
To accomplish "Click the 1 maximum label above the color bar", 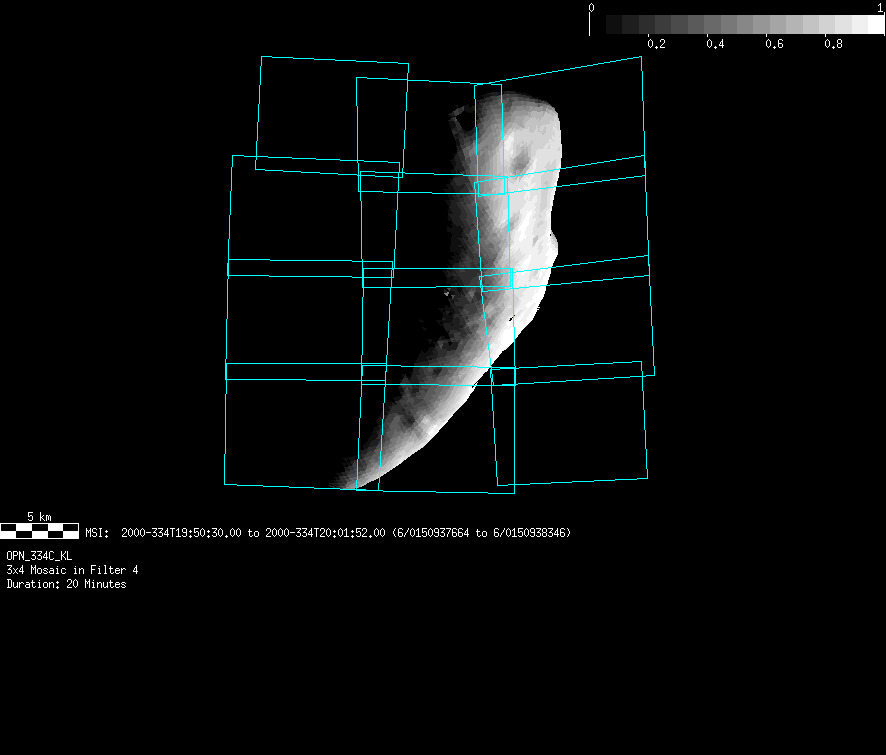I will tap(879, 7).
